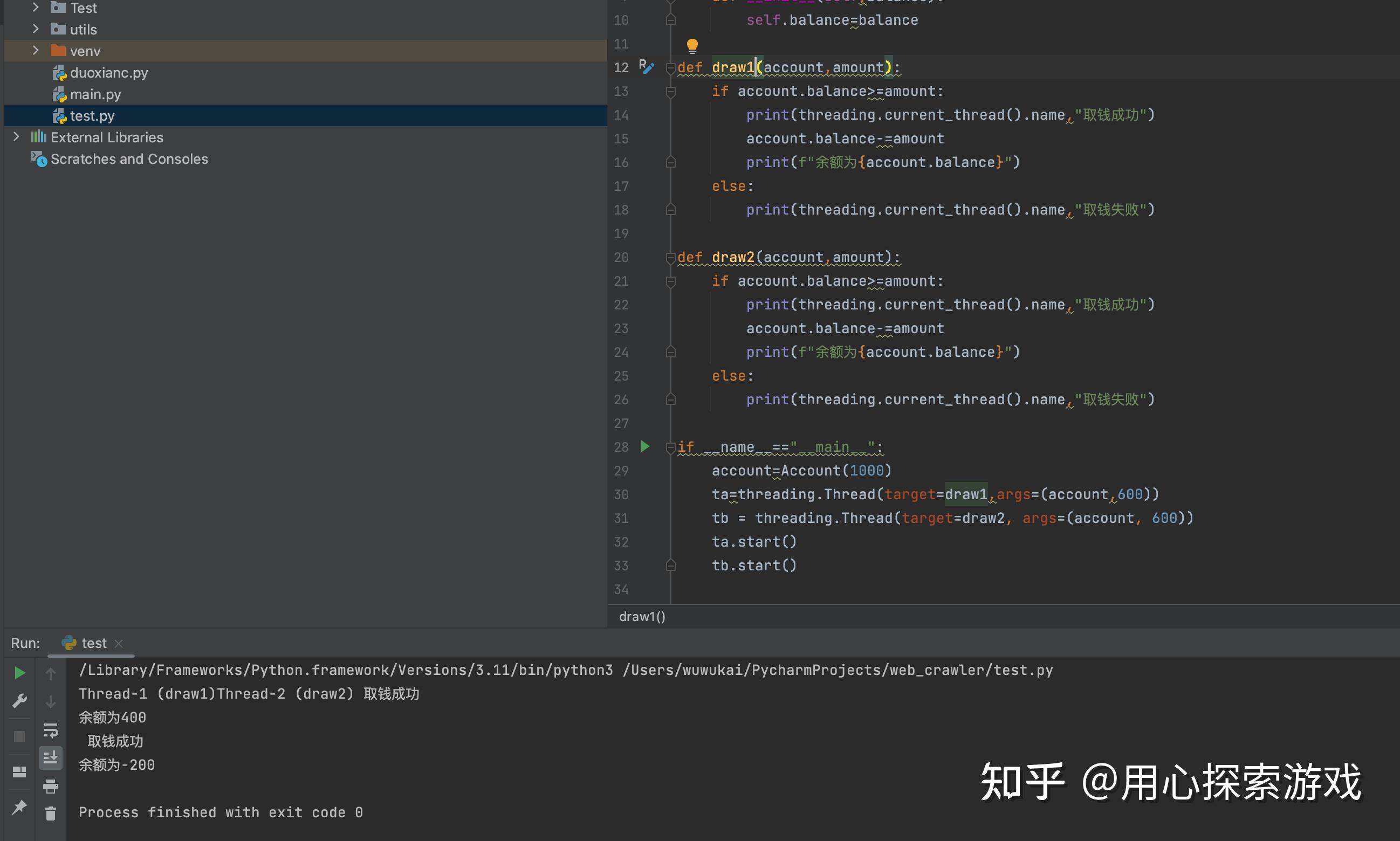The image size is (1400, 841).
Task: Close the test run tab
Action: pos(119,644)
